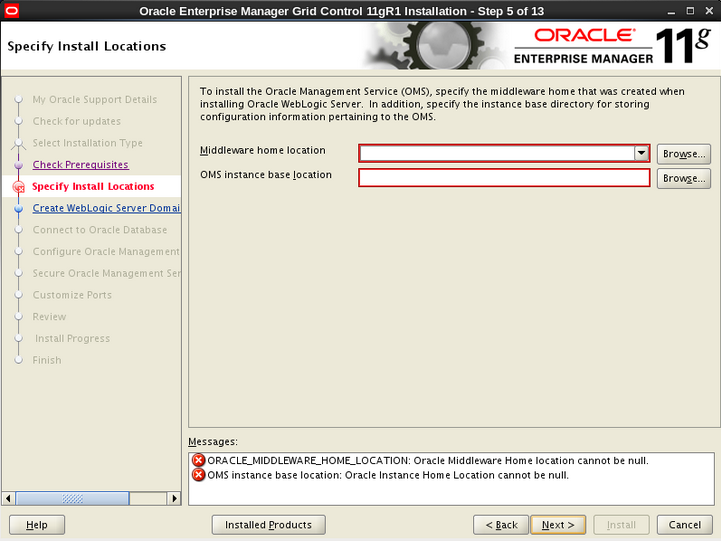
Task: Click the sidebar scrollbar left arrow
Action: pos(8,498)
